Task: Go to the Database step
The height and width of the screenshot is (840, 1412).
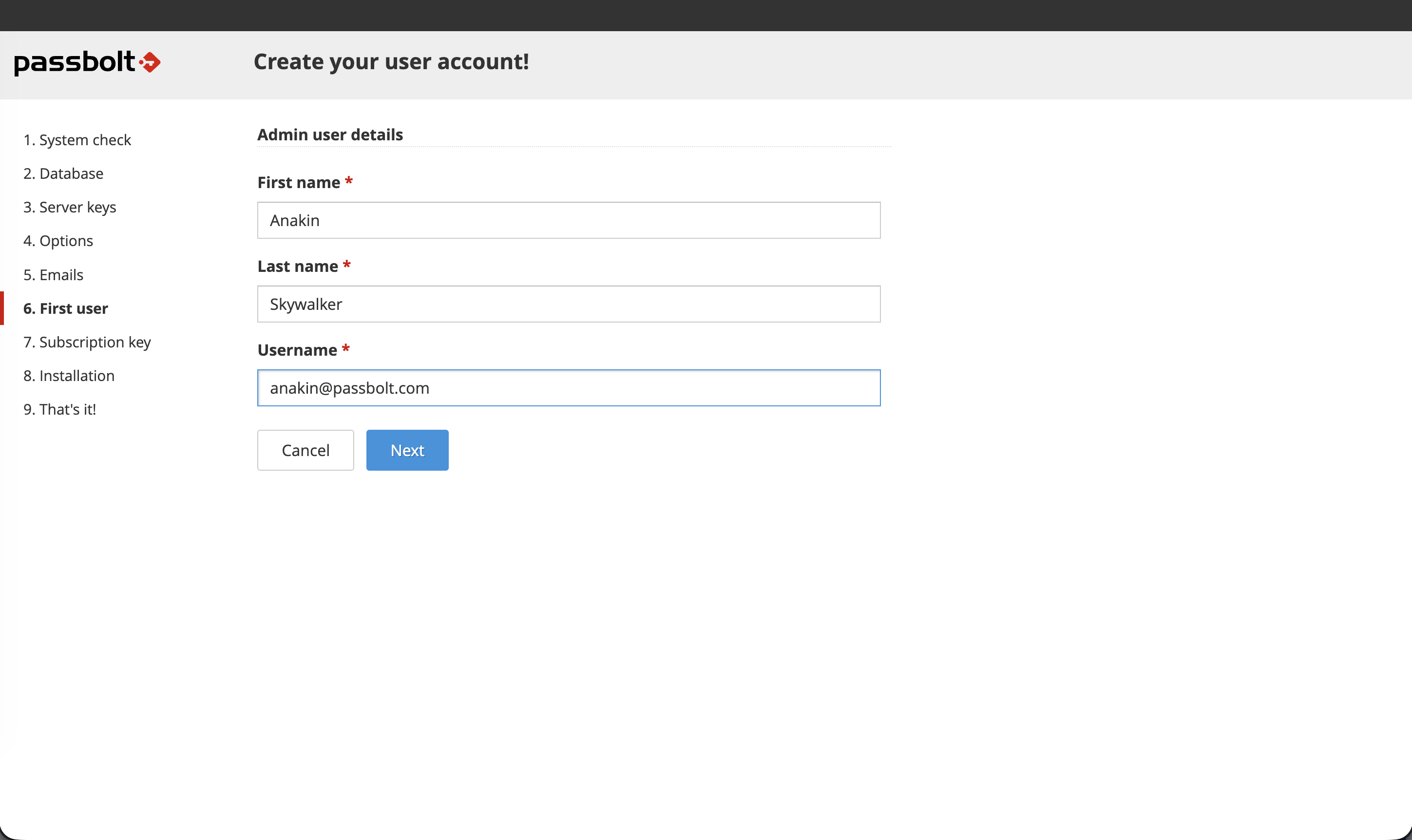Action: click(63, 173)
